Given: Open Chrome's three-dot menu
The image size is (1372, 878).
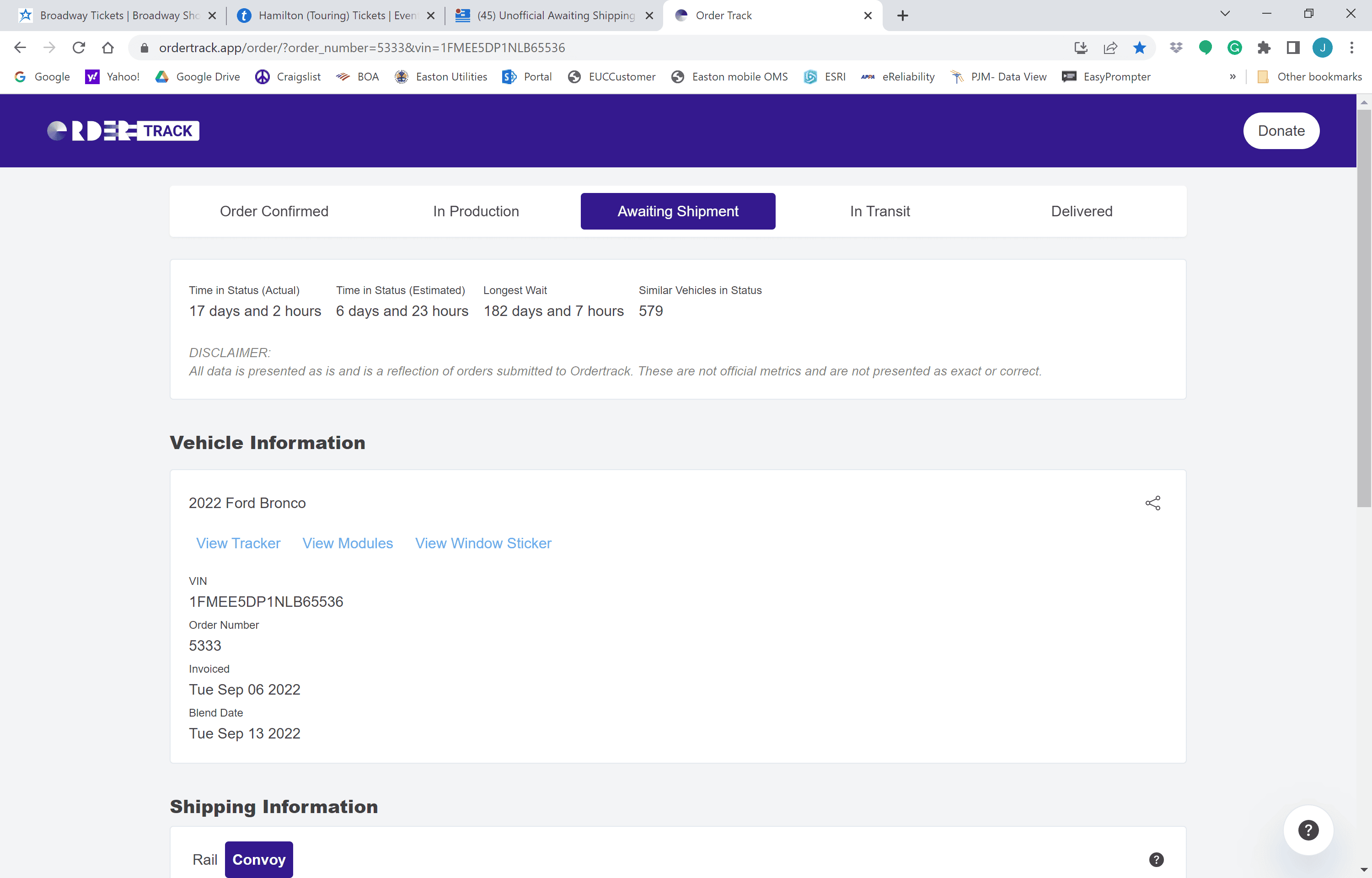Looking at the screenshot, I should [x=1351, y=47].
